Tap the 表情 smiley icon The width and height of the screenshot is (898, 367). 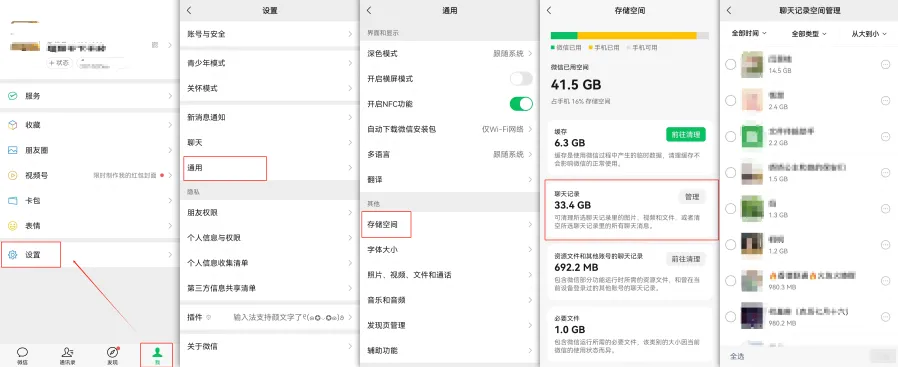pos(13,226)
